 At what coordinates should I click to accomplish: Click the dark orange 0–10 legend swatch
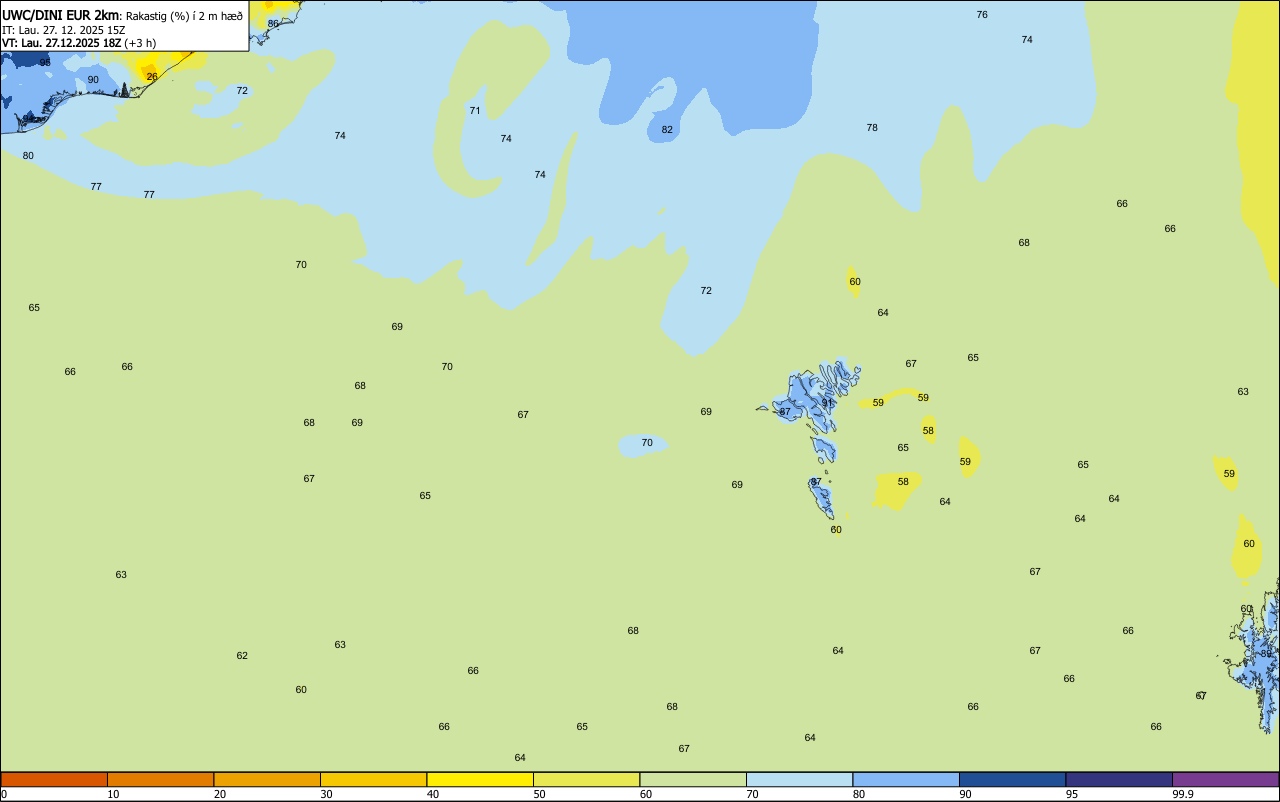[54, 779]
